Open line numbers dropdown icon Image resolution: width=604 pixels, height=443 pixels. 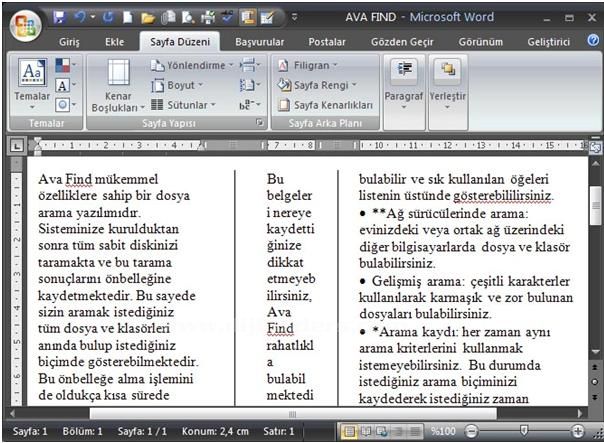250,85
